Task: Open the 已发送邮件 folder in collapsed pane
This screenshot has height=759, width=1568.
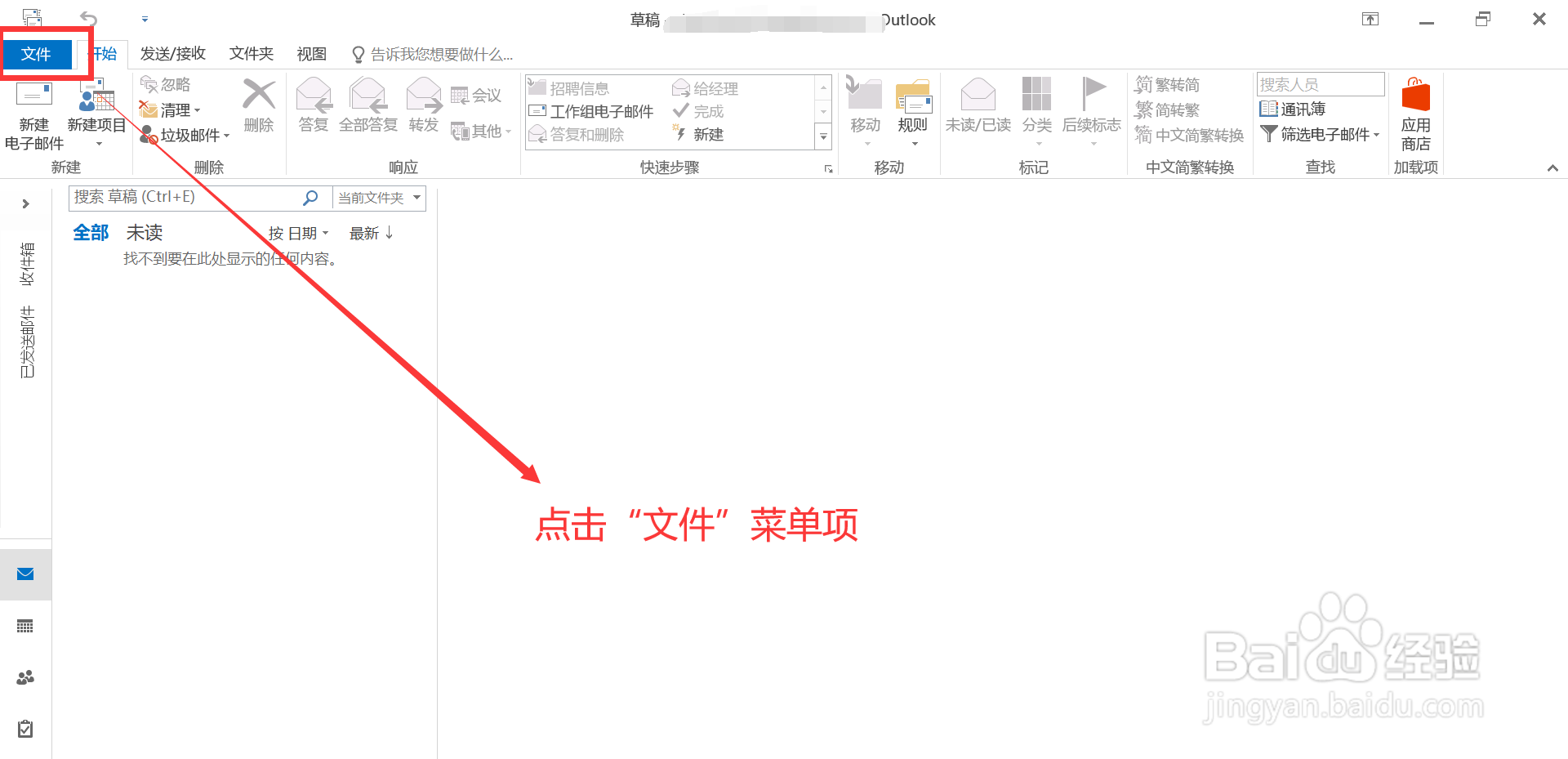Action: point(27,342)
